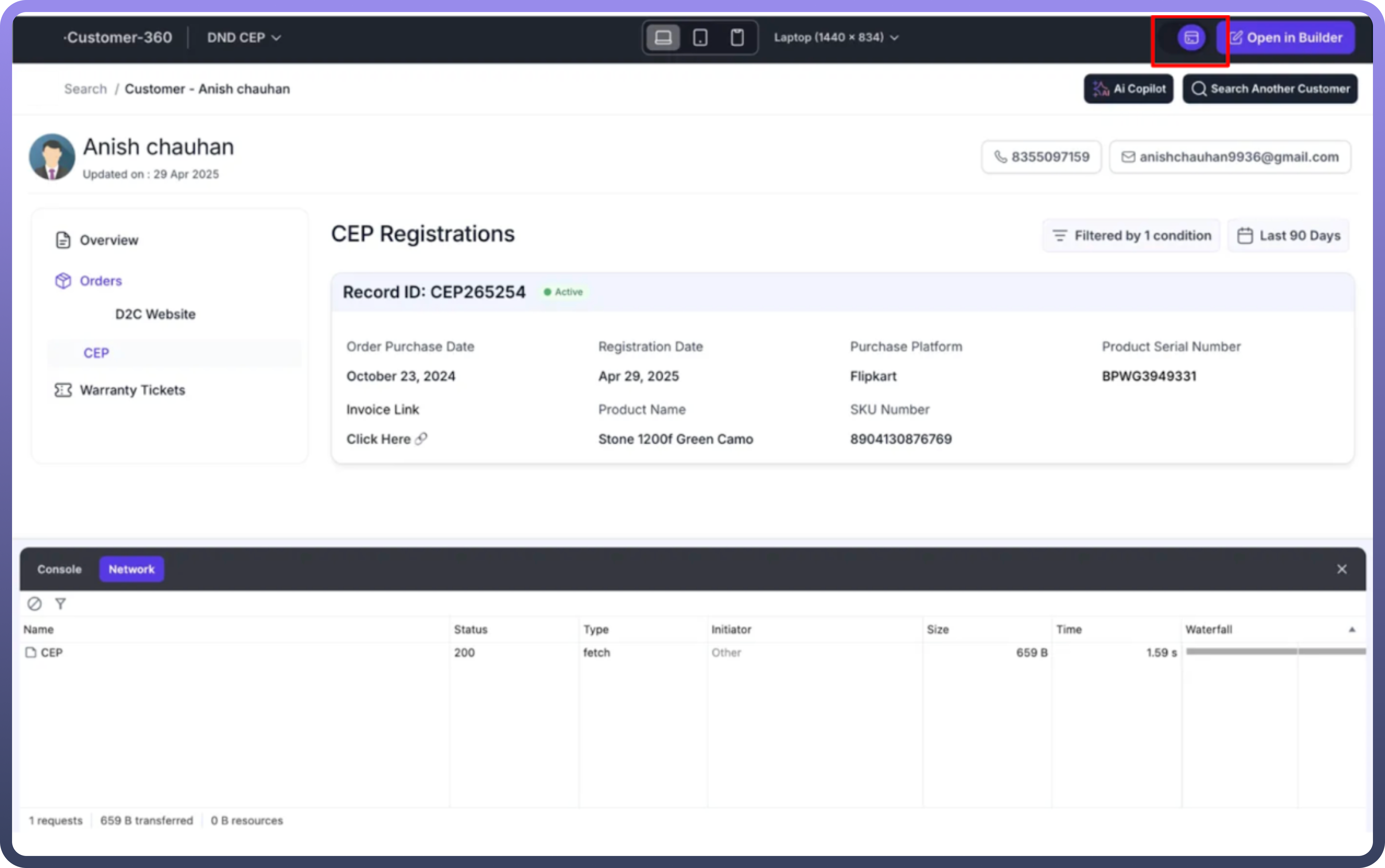Switch to the Network tab
Image resolution: width=1385 pixels, height=868 pixels.
pos(131,569)
